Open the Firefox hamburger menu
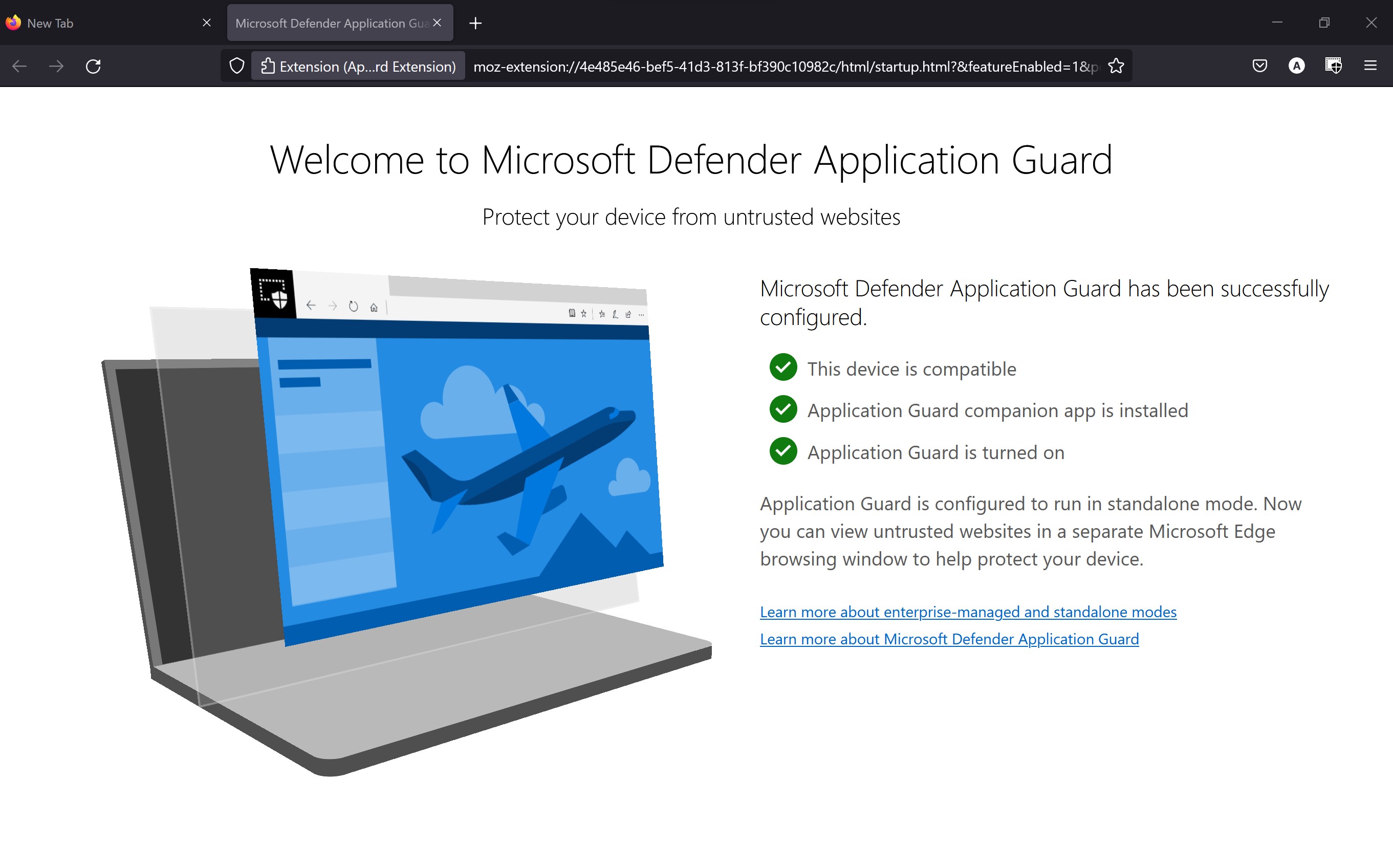The image size is (1393, 868). point(1370,66)
